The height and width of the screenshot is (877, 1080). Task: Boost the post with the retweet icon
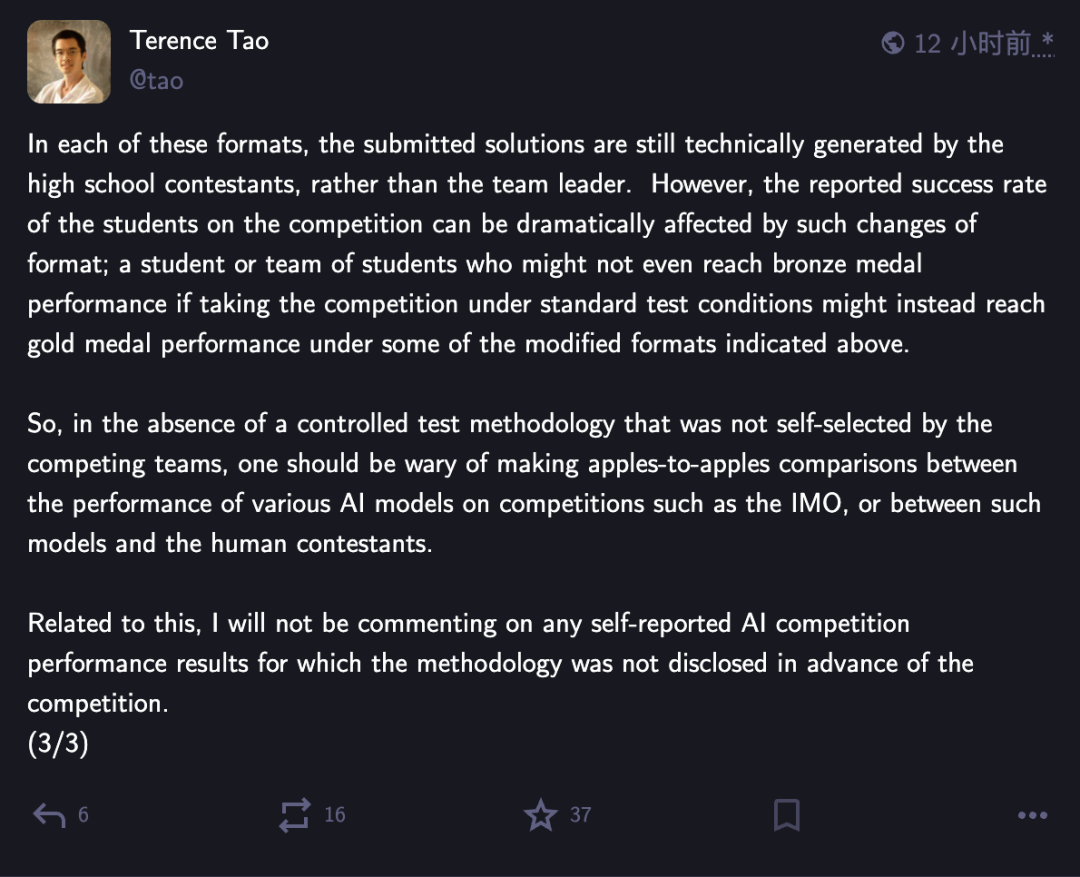click(294, 816)
